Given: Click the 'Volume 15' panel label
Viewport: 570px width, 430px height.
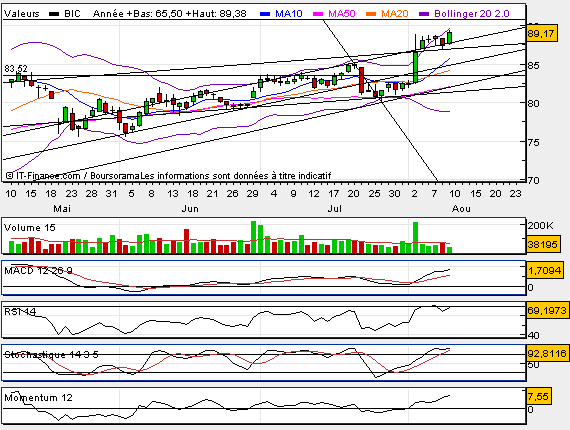Looking at the screenshot, I should (x=29, y=228).
